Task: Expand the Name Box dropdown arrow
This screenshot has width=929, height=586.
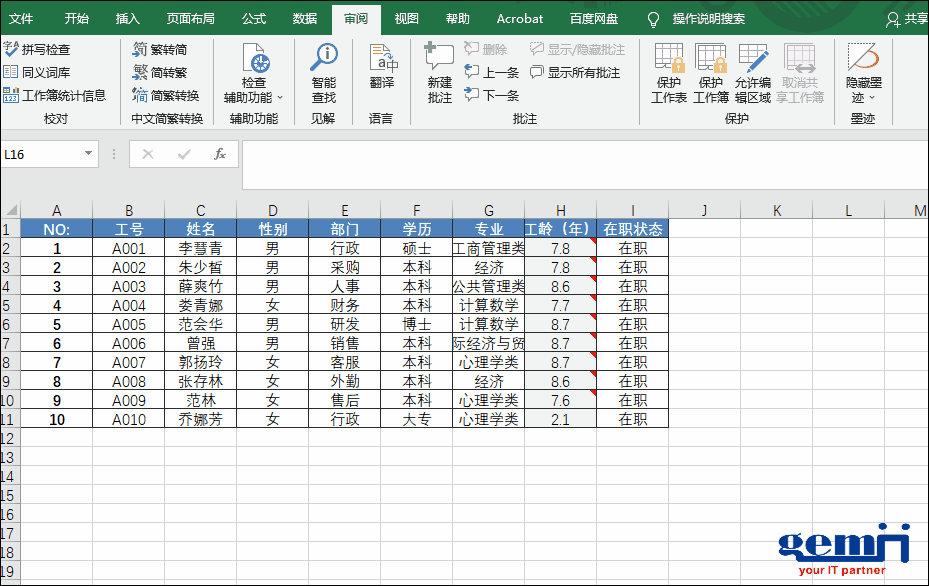Action: pyautogui.click(x=89, y=154)
